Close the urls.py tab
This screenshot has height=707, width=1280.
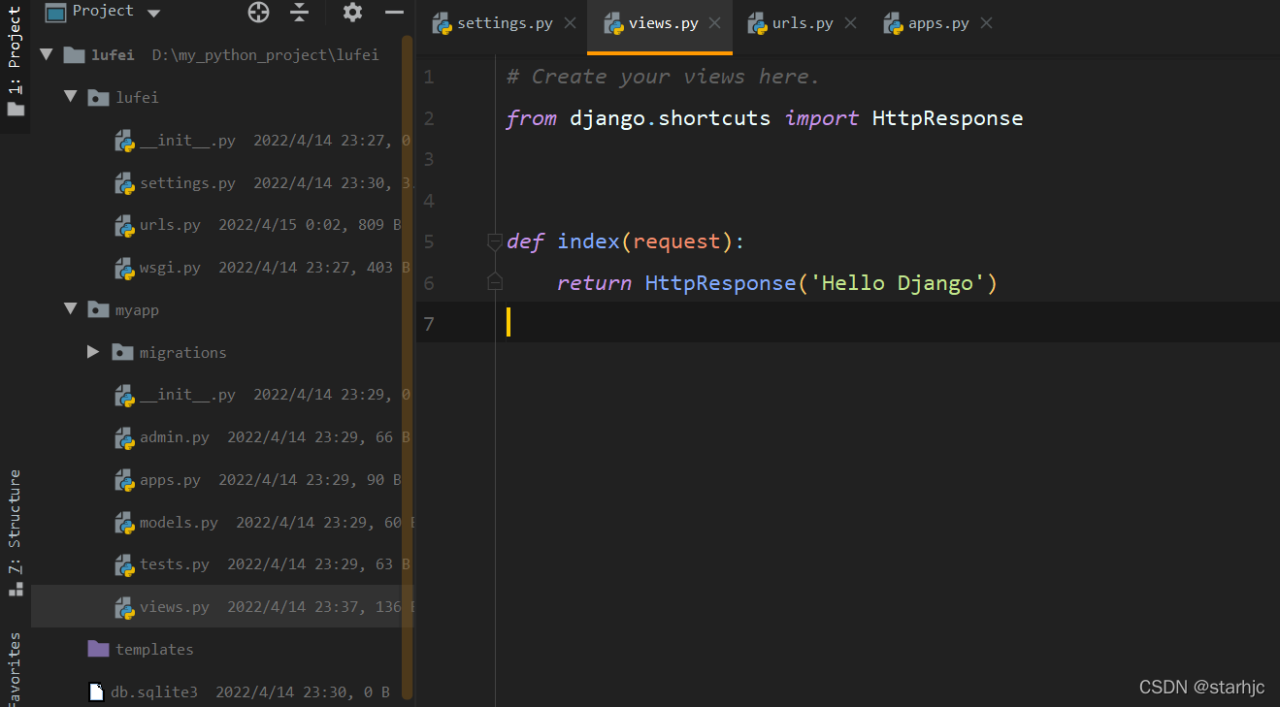pyautogui.click(x=850, y=23)
